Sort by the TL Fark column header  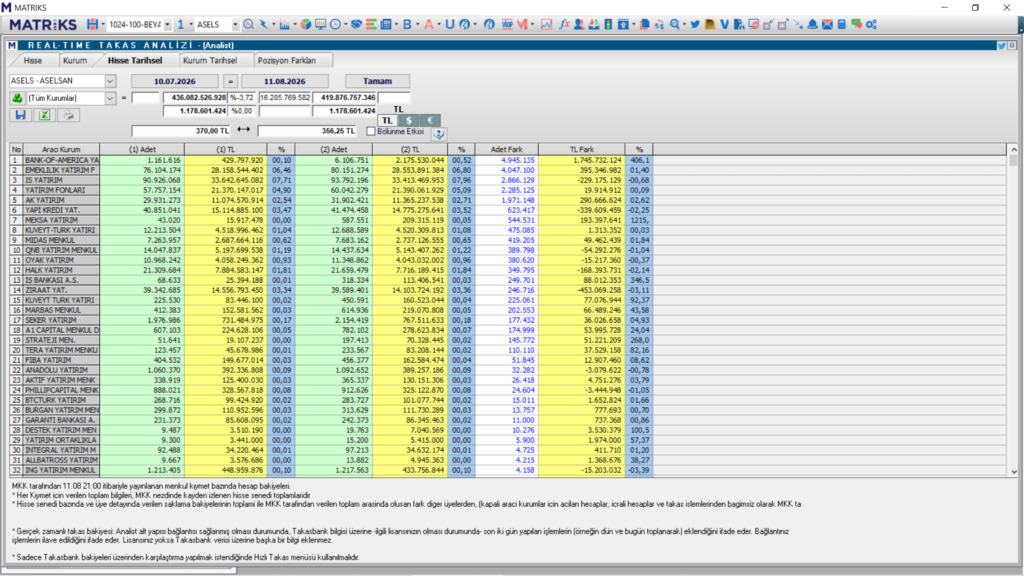[x=582, y=150]
